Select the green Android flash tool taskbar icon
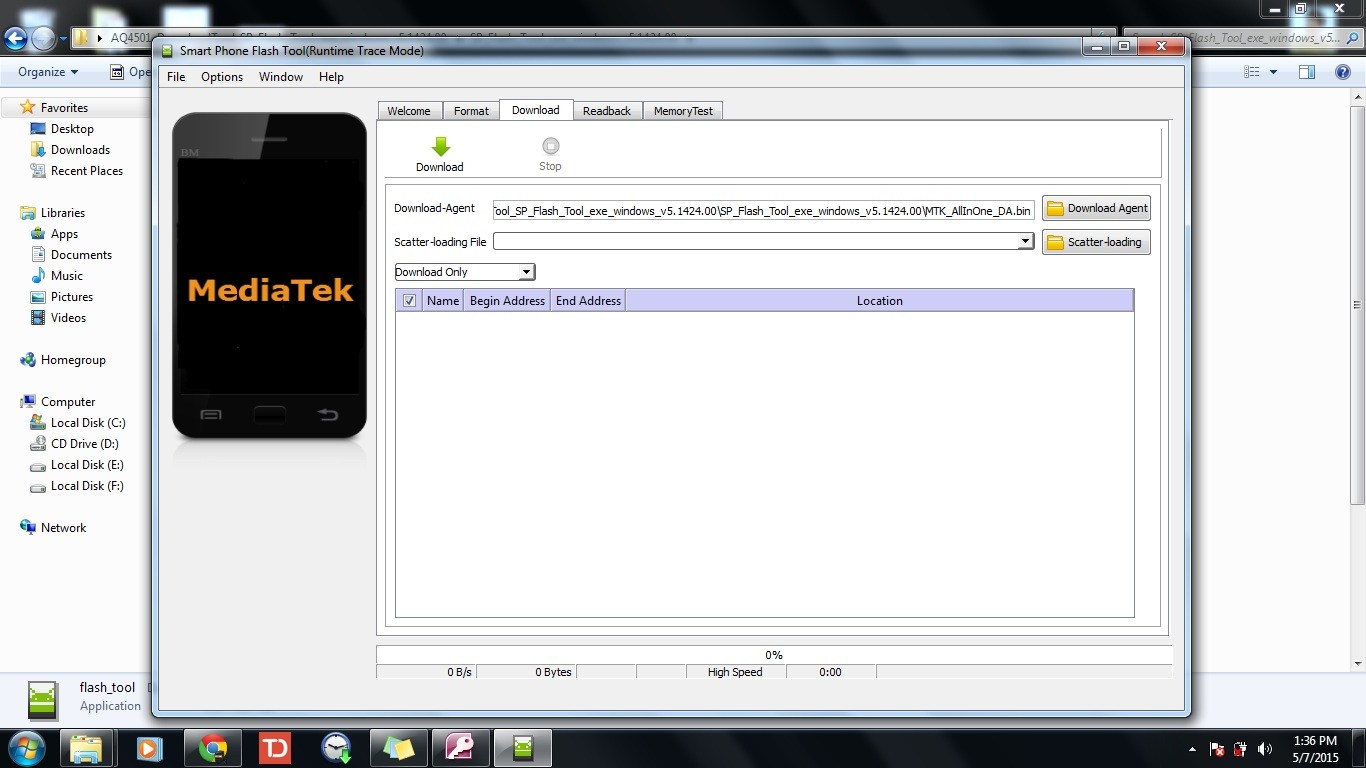The image size is (1366, 768). click(523, 748)
